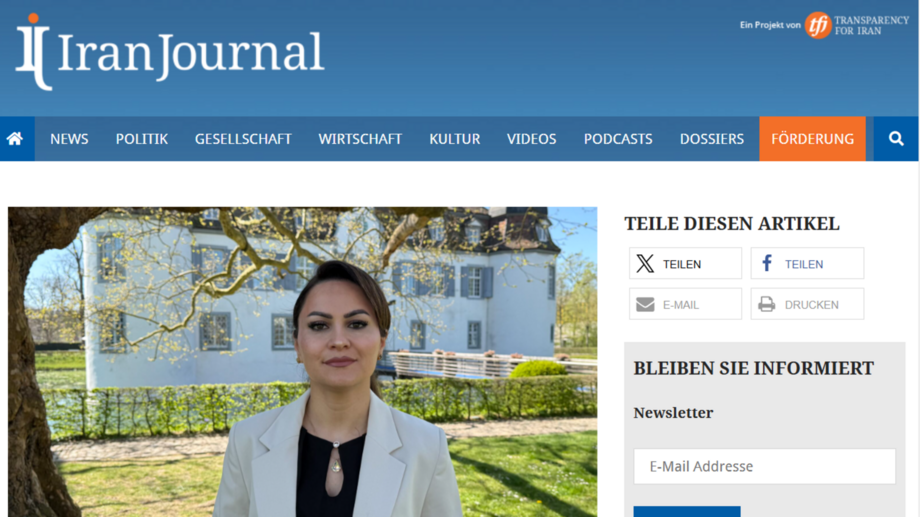Open the Podcasts page
Screen dimensions: 920x517
click(618, 139)
